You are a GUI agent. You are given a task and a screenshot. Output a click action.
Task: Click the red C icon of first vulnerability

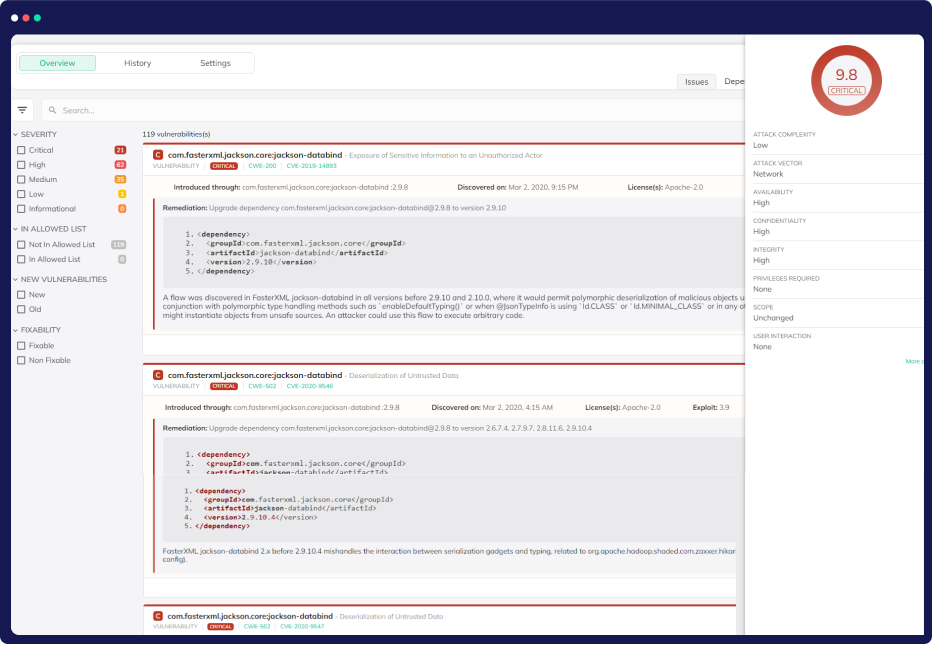[x=158, y=155]
